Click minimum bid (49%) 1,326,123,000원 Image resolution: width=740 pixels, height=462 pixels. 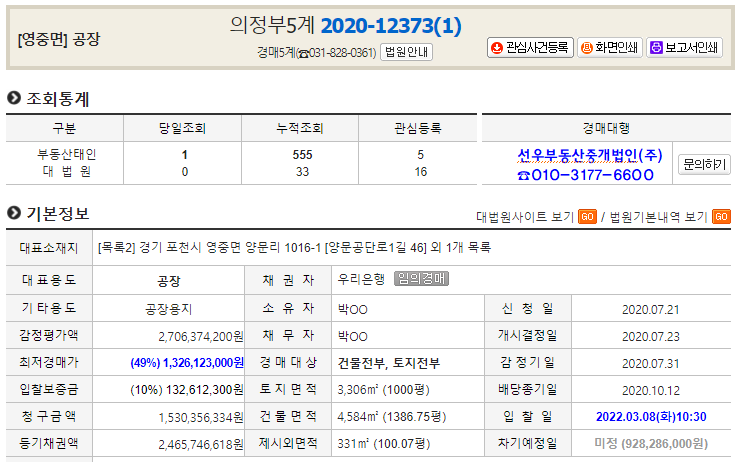187,363
